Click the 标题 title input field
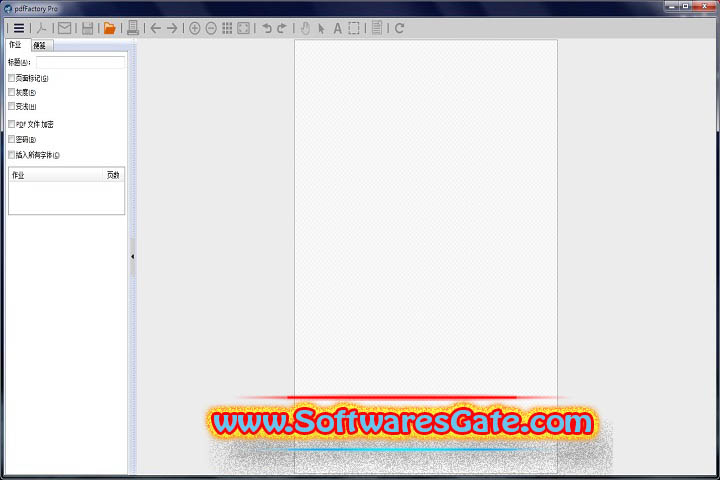720x480 pixels. pos(80,62)
